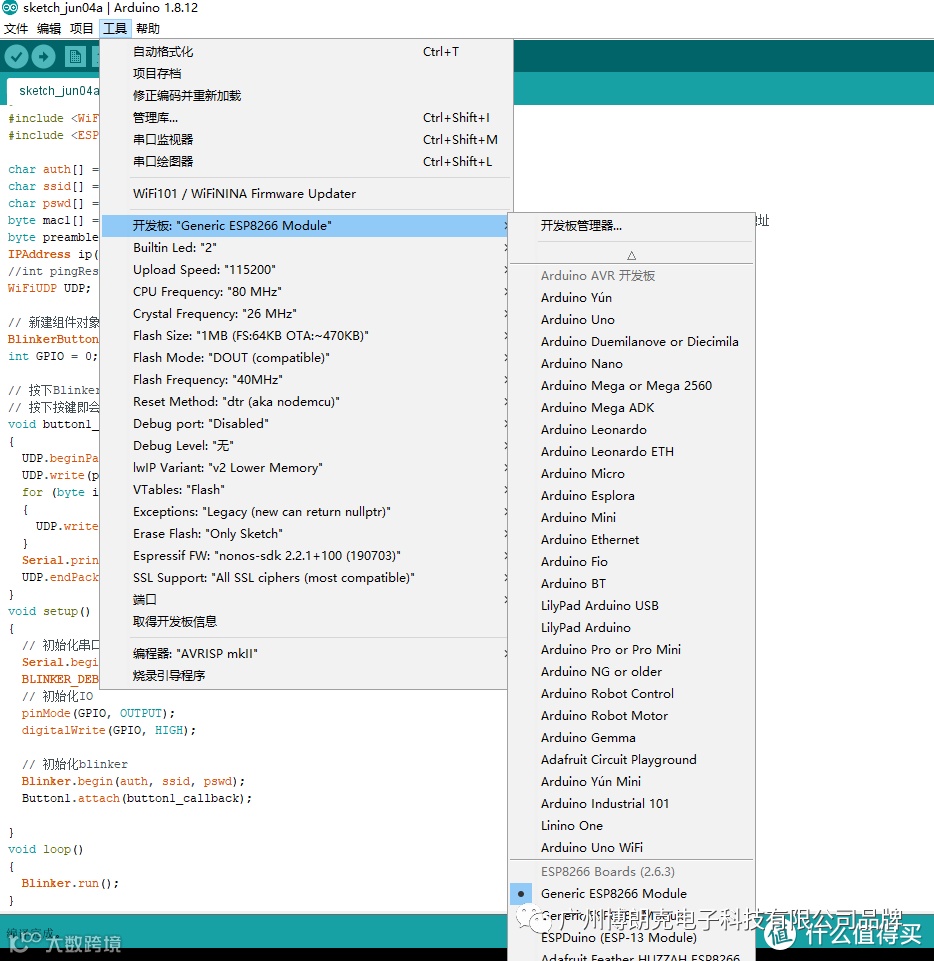Open lwIP Variant "v2 Lower Memory" option
Image resolution: width=934 pixels, height=961 pixels.
click(305, 468)
